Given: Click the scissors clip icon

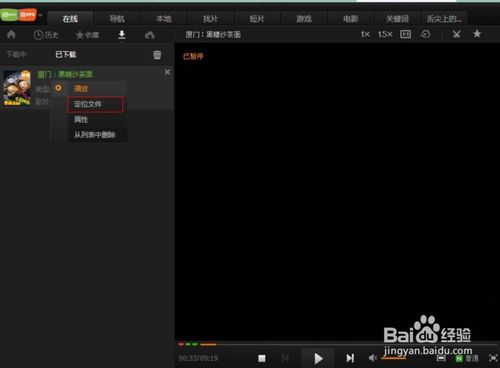Looking at the screenshot, I should coord(456,34).
